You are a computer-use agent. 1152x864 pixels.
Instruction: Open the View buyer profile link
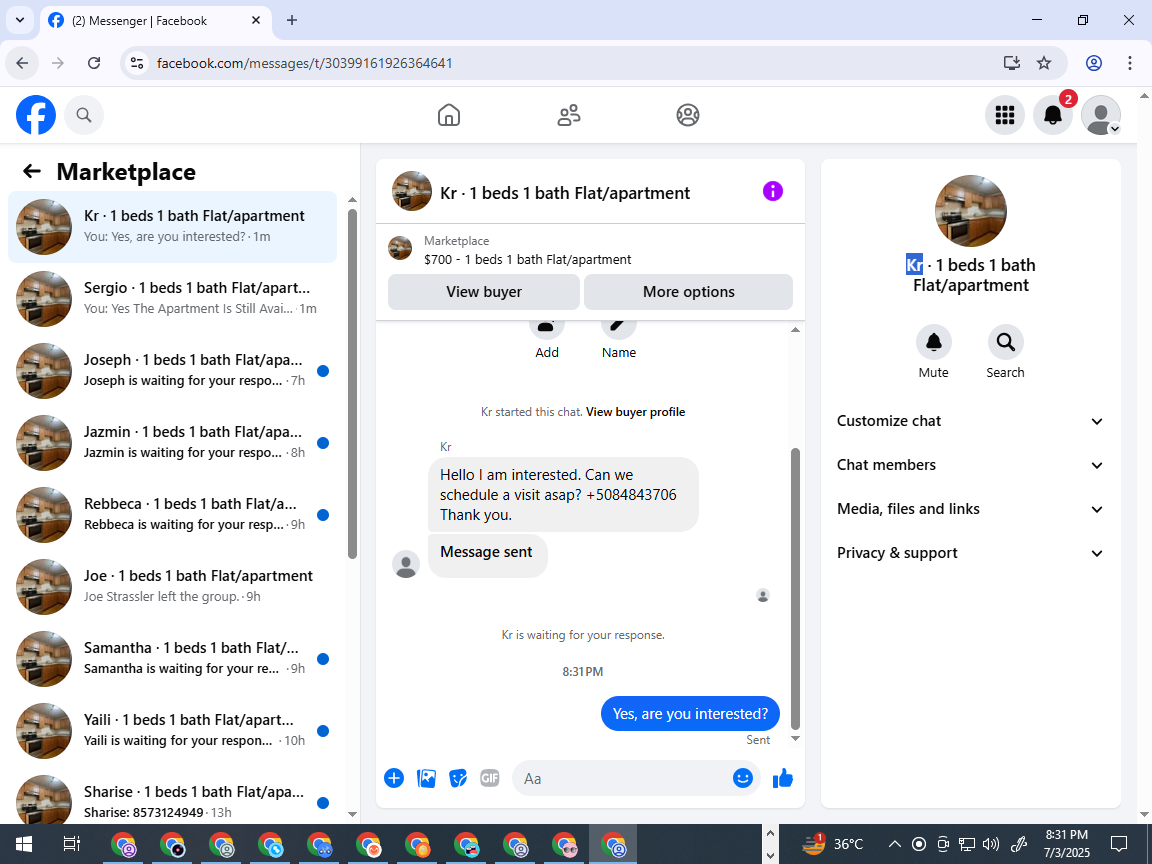(x=636, y=412)
